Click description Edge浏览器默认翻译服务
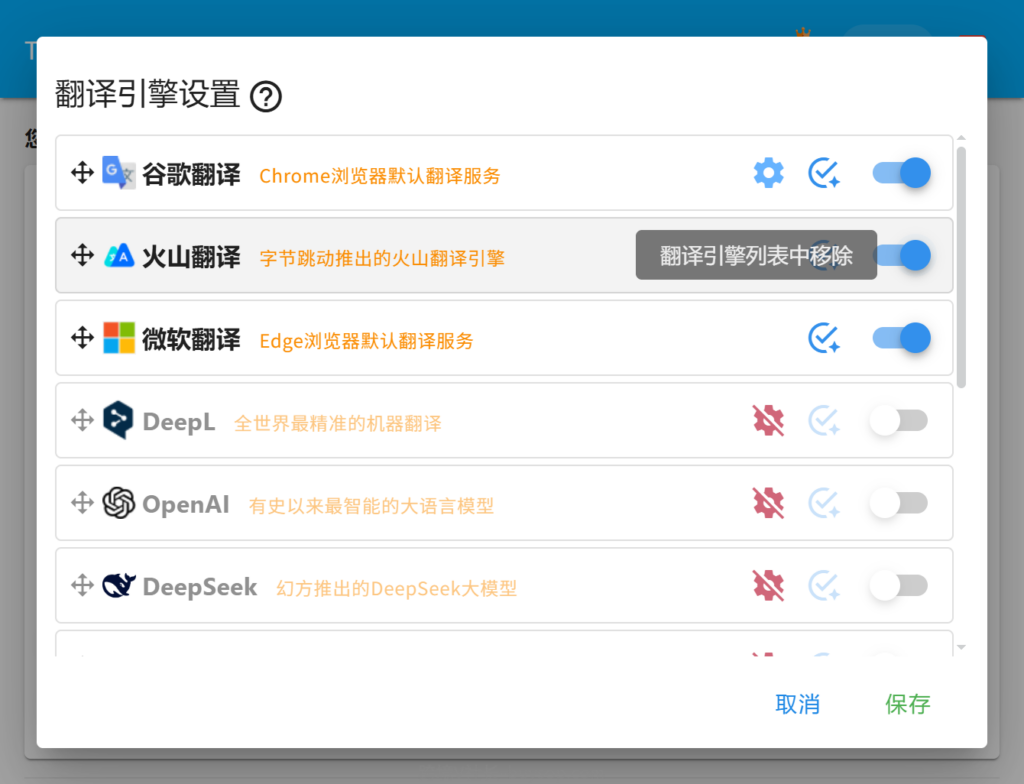Image resolution: width=1024 pixels, height=784 pixels. (x=366, y=341)
